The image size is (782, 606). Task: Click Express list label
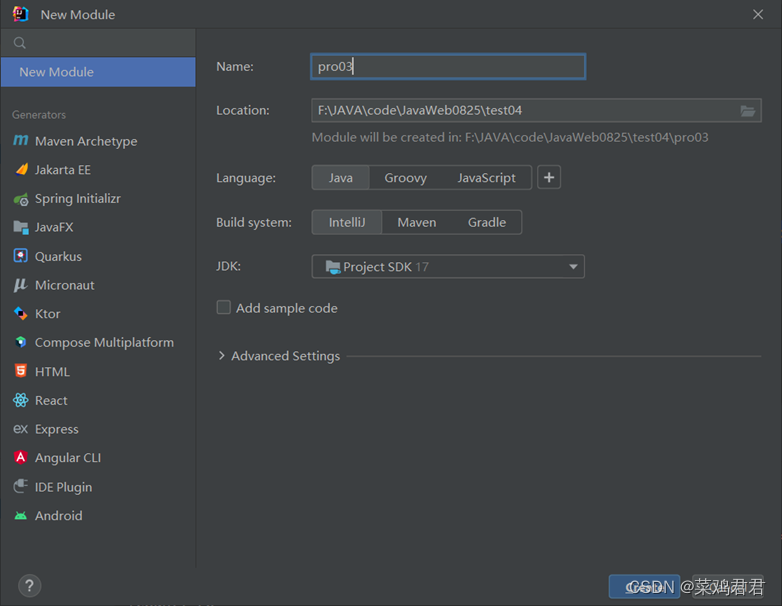(57, 429)
